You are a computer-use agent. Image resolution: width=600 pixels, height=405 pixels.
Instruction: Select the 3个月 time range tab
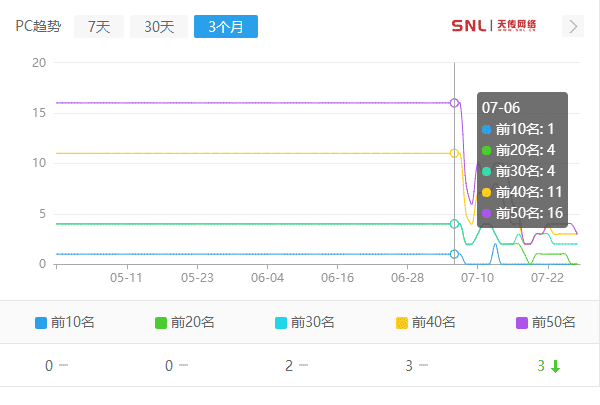(x=226, y=27)
